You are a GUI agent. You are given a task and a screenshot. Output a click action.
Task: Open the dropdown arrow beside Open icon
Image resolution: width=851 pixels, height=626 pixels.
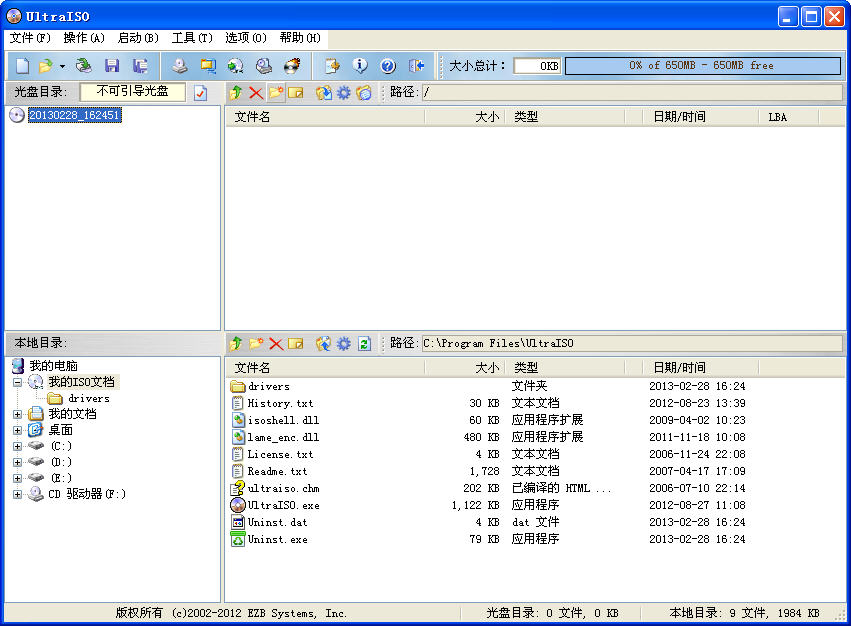(x=62, y=66)
